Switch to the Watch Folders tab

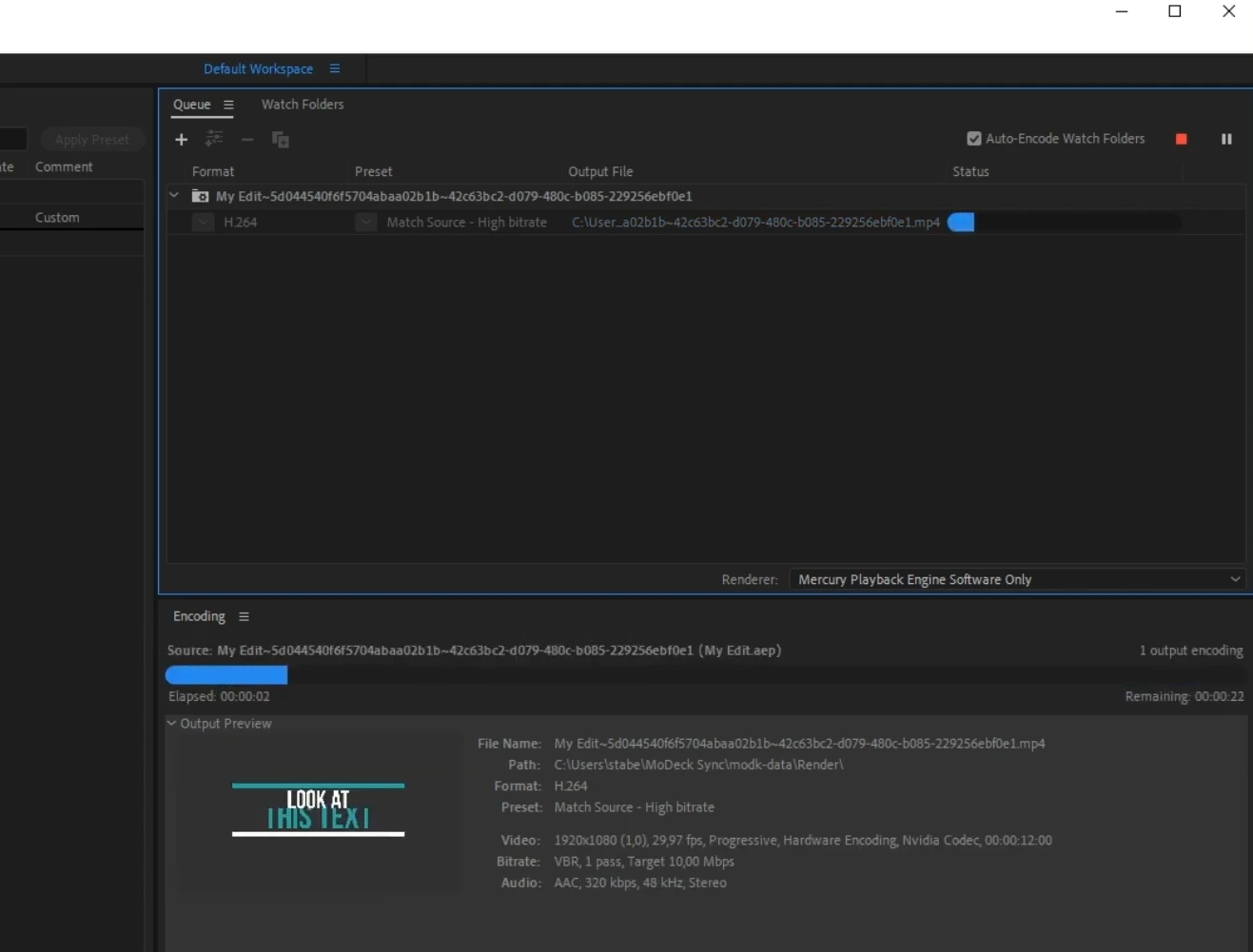302,105
